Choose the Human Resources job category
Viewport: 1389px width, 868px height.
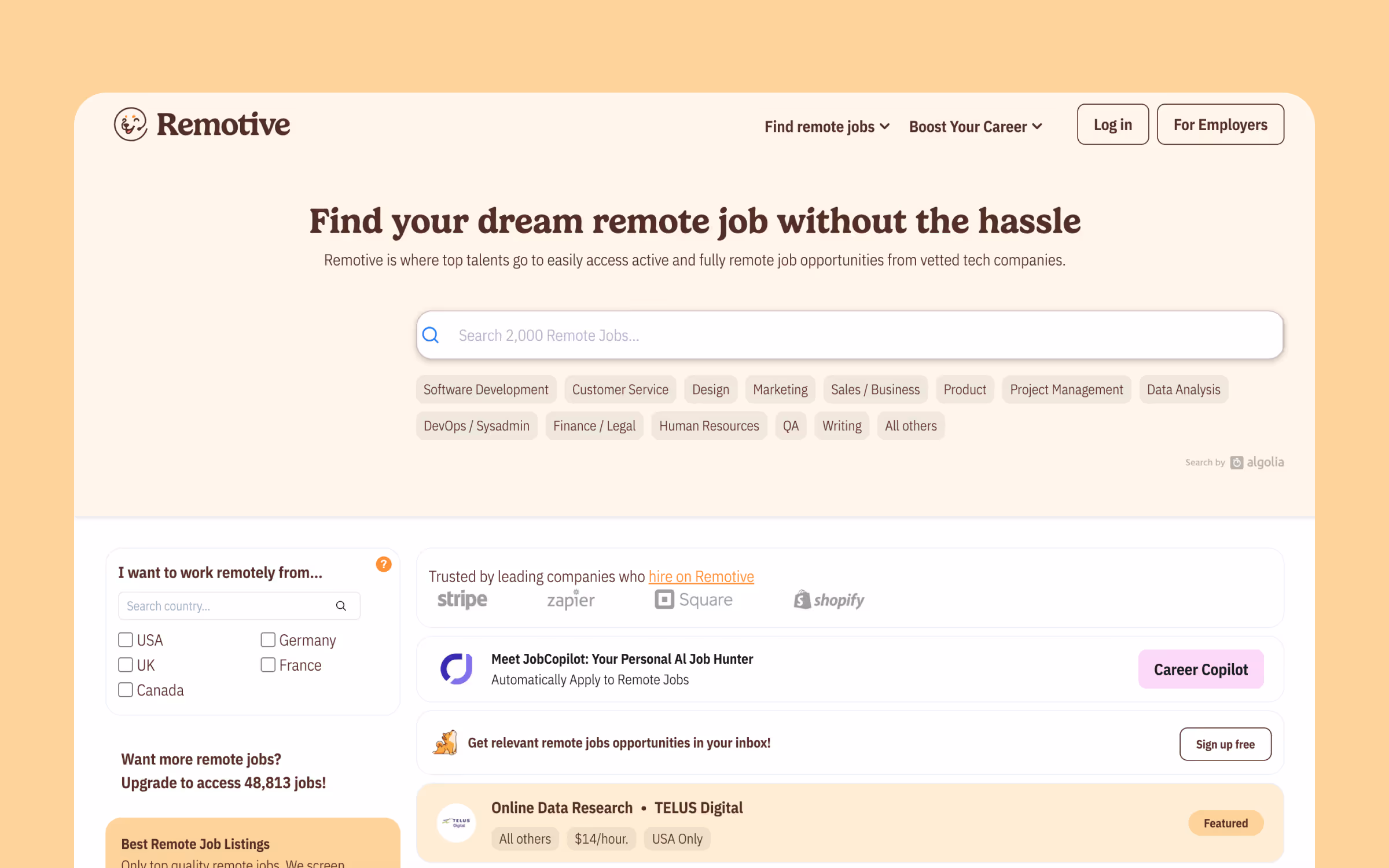pyautogui.click(x=709, y=425)
